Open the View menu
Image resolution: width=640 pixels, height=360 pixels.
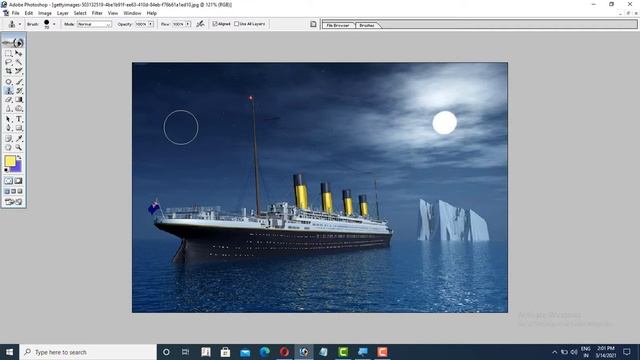tap(113, 13)
